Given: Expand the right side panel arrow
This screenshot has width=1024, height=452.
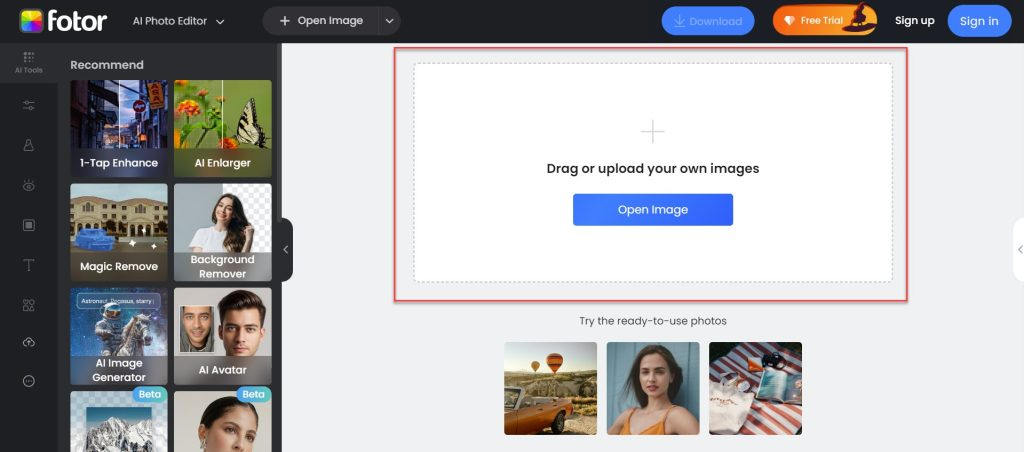Looking at the screenshot, I should pos(1019,249).
